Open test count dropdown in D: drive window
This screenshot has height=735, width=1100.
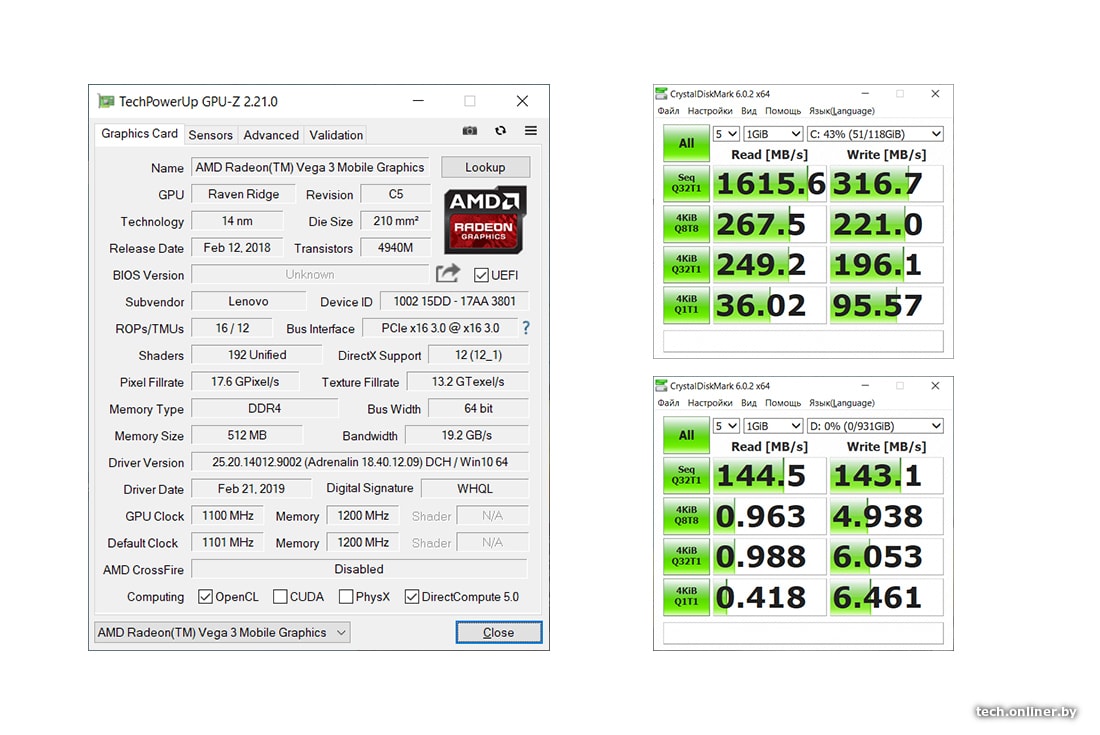726,426
